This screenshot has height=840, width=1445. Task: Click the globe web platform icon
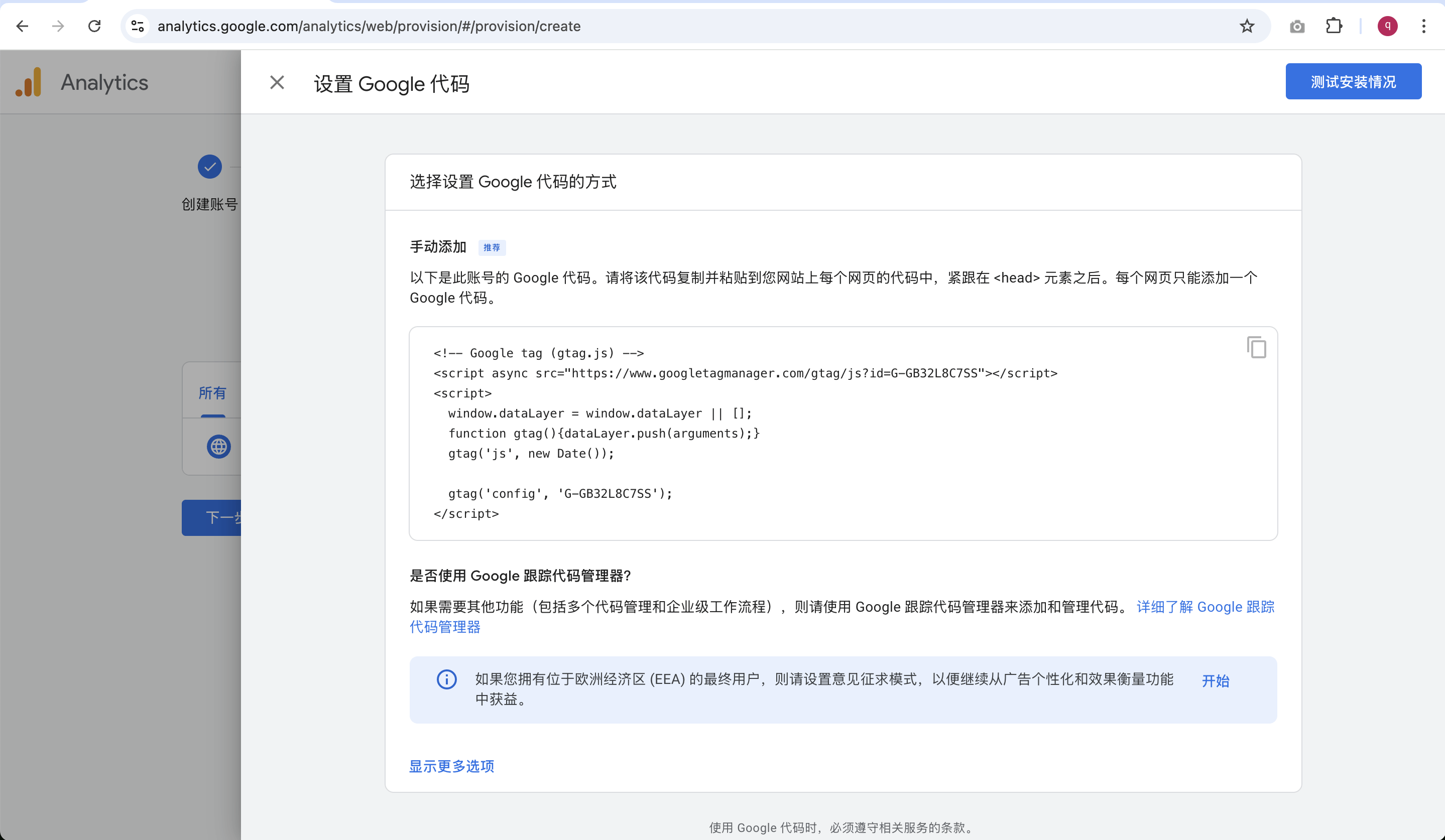[x=218, y=447]
